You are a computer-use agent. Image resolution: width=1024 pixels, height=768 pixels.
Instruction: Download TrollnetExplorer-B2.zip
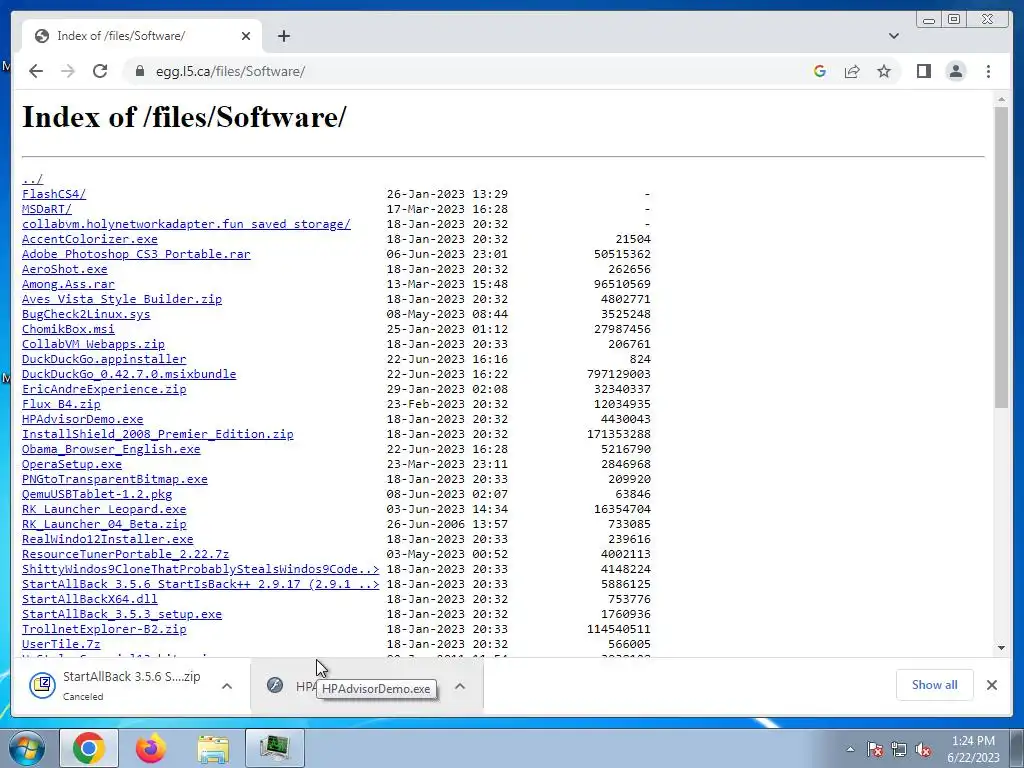pos(104,630)
